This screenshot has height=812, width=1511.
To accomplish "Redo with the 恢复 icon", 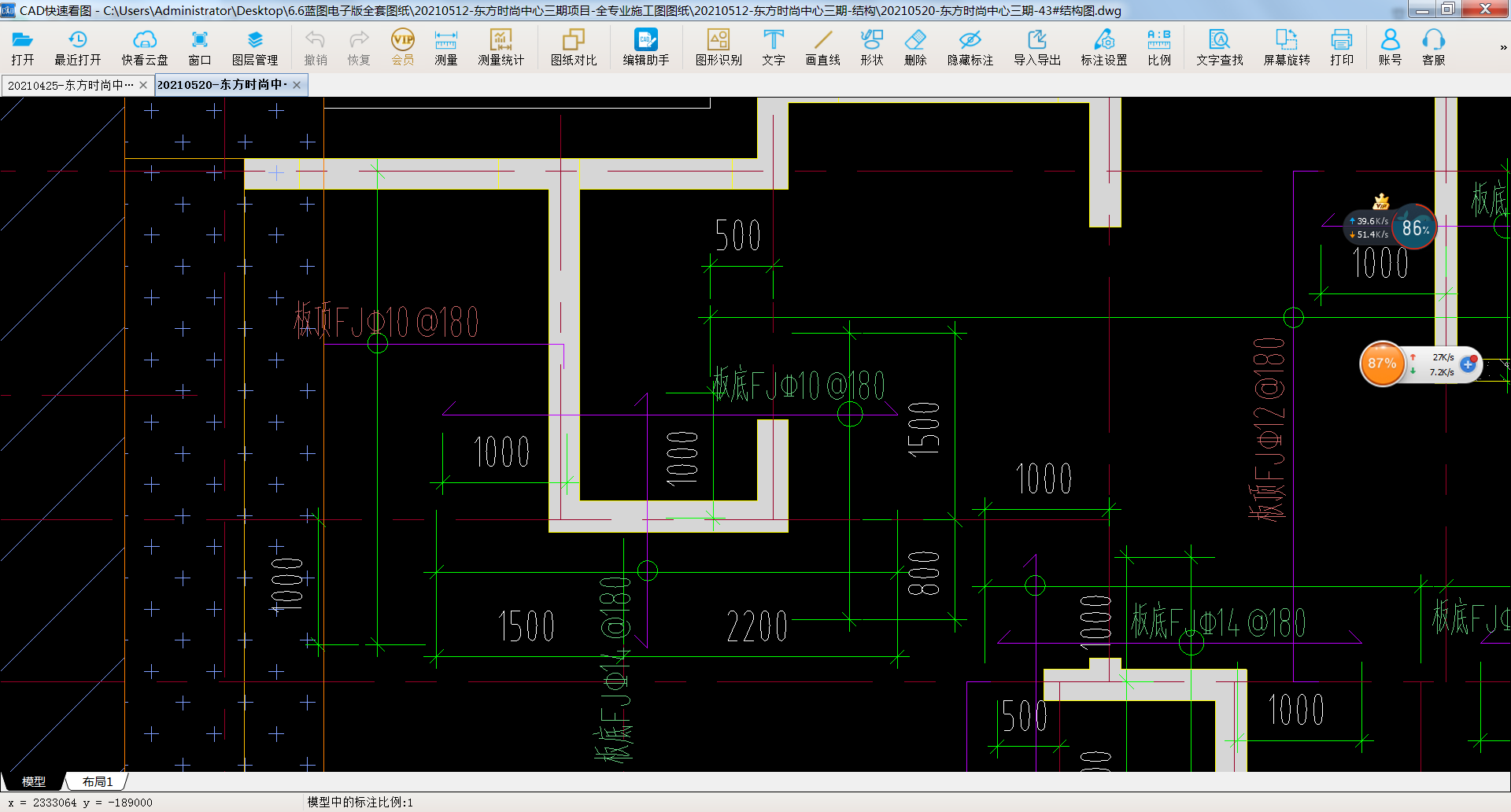I will tap(359, 48).
